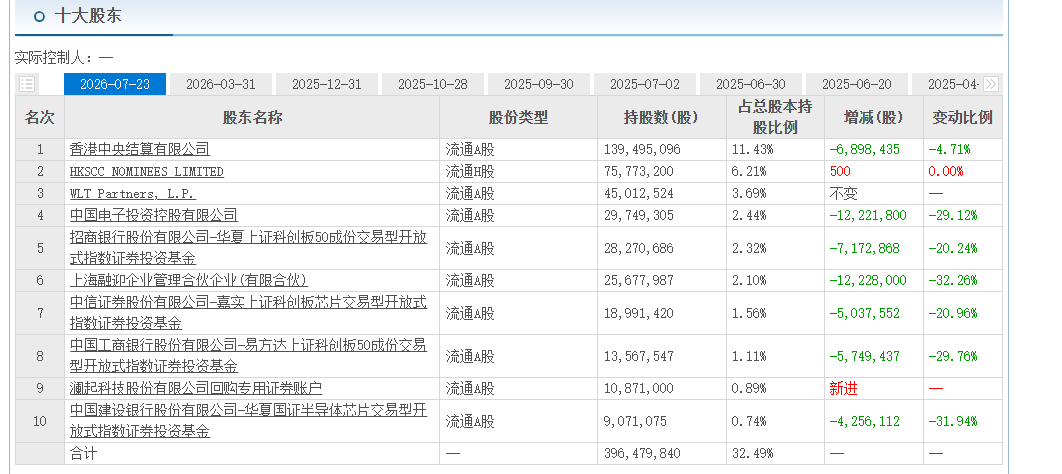Open shareholder 香港中央结算有限公司 link

(140, 150)
